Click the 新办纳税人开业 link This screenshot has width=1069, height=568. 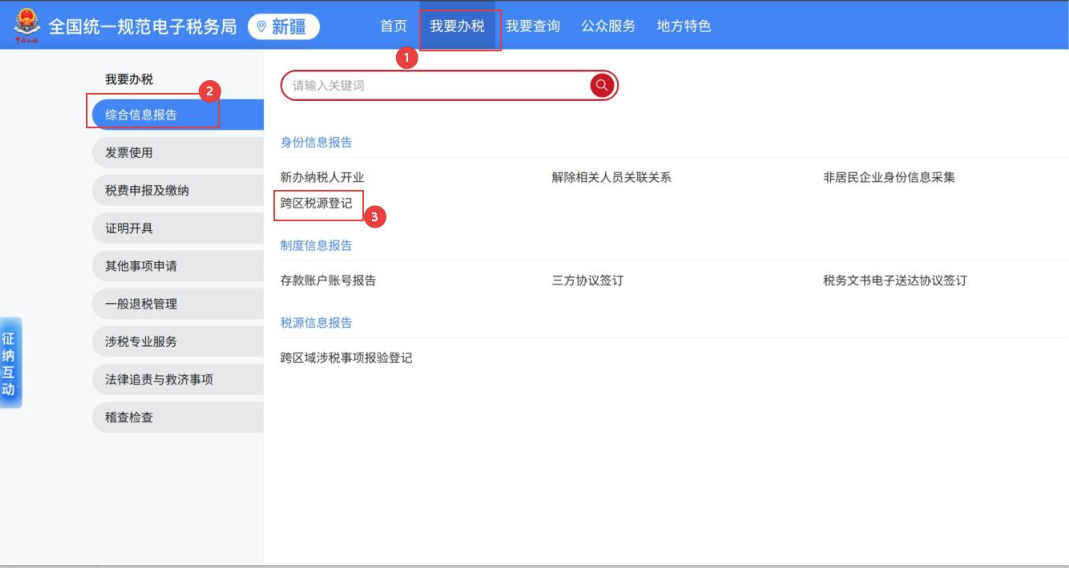click(322, 177)
